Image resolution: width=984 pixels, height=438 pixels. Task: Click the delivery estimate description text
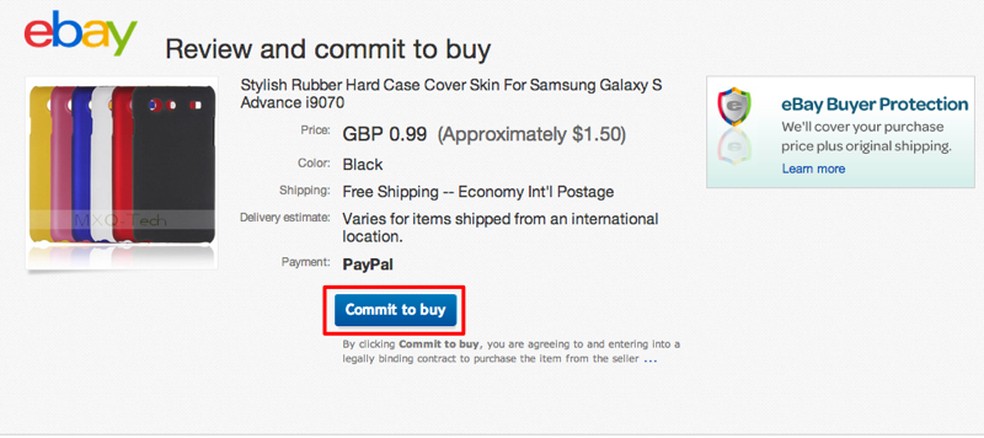(500, 228)
